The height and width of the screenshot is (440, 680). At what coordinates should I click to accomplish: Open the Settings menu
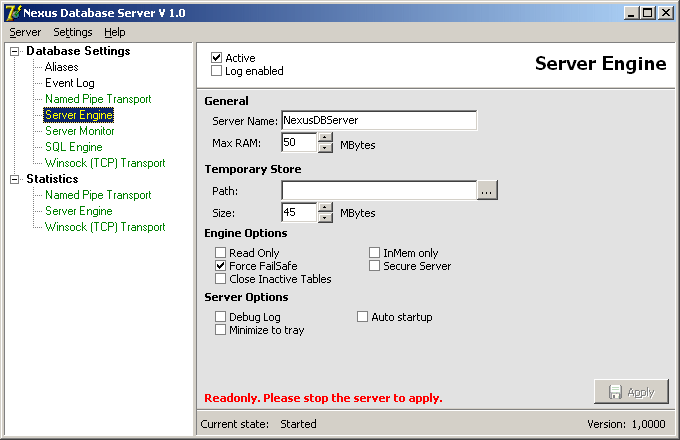click(x=72, y=32)
